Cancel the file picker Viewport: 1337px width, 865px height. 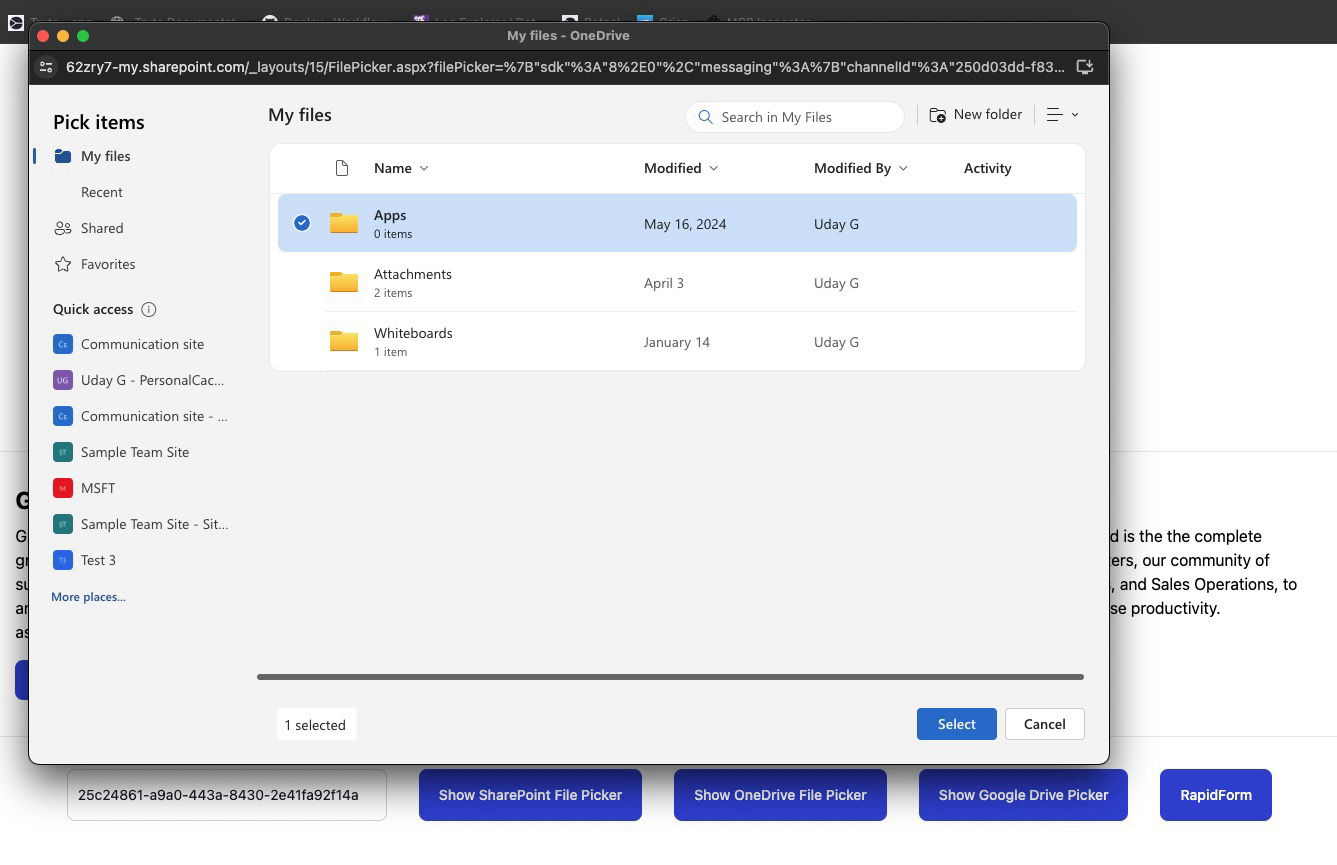click(x=1044, y=724)
